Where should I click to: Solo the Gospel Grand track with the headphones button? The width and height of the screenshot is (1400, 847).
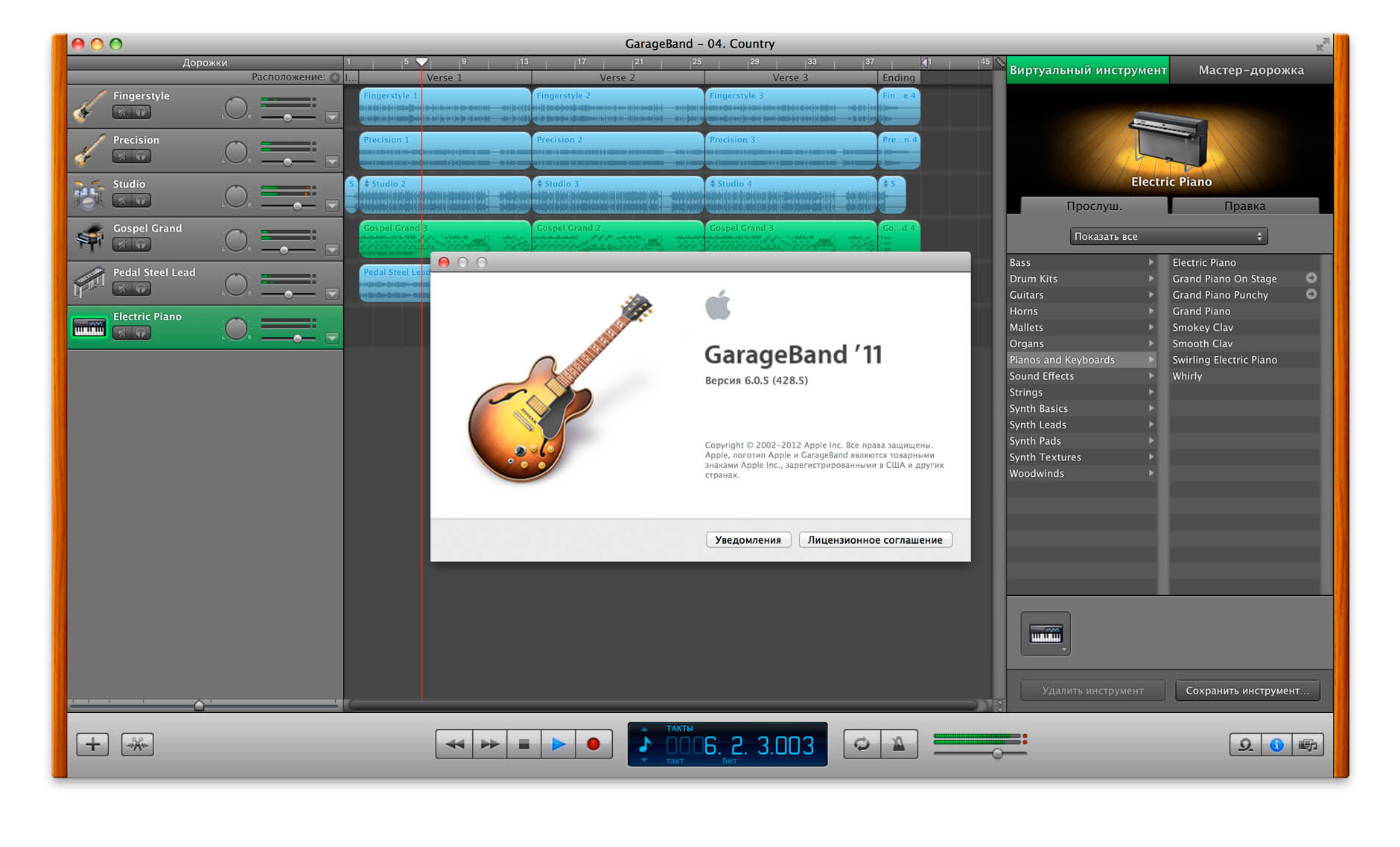pos(141,244)
